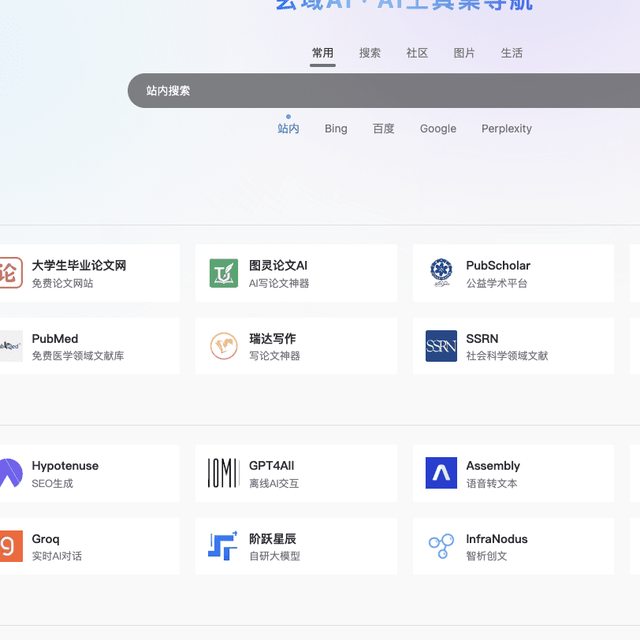The width and height of the screenshot is (640, 640).
Task: Open GPT4All title link
Action: point(271,466)
